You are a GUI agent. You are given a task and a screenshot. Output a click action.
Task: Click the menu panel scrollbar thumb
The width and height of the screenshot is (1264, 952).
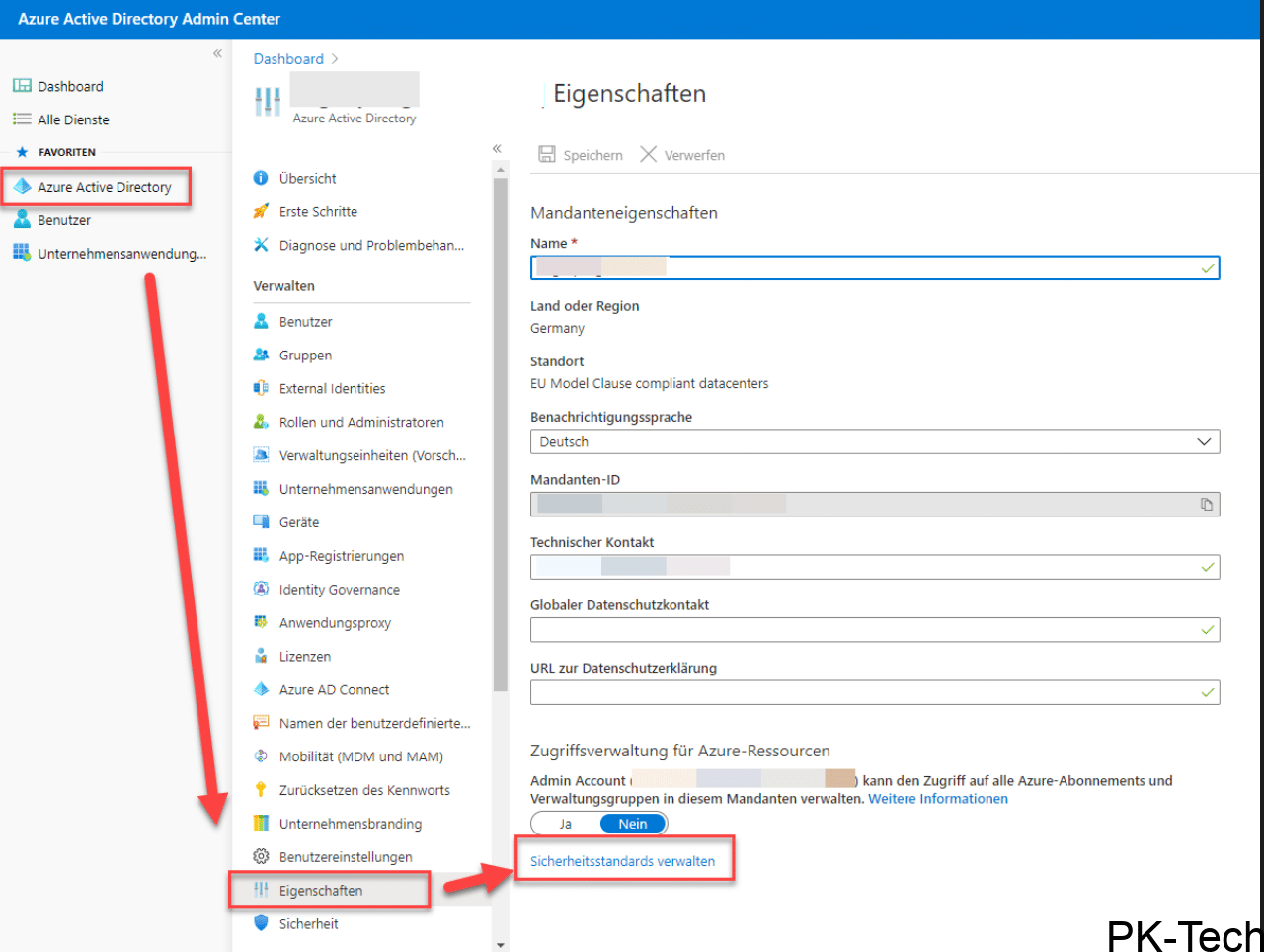click(501, 435)
